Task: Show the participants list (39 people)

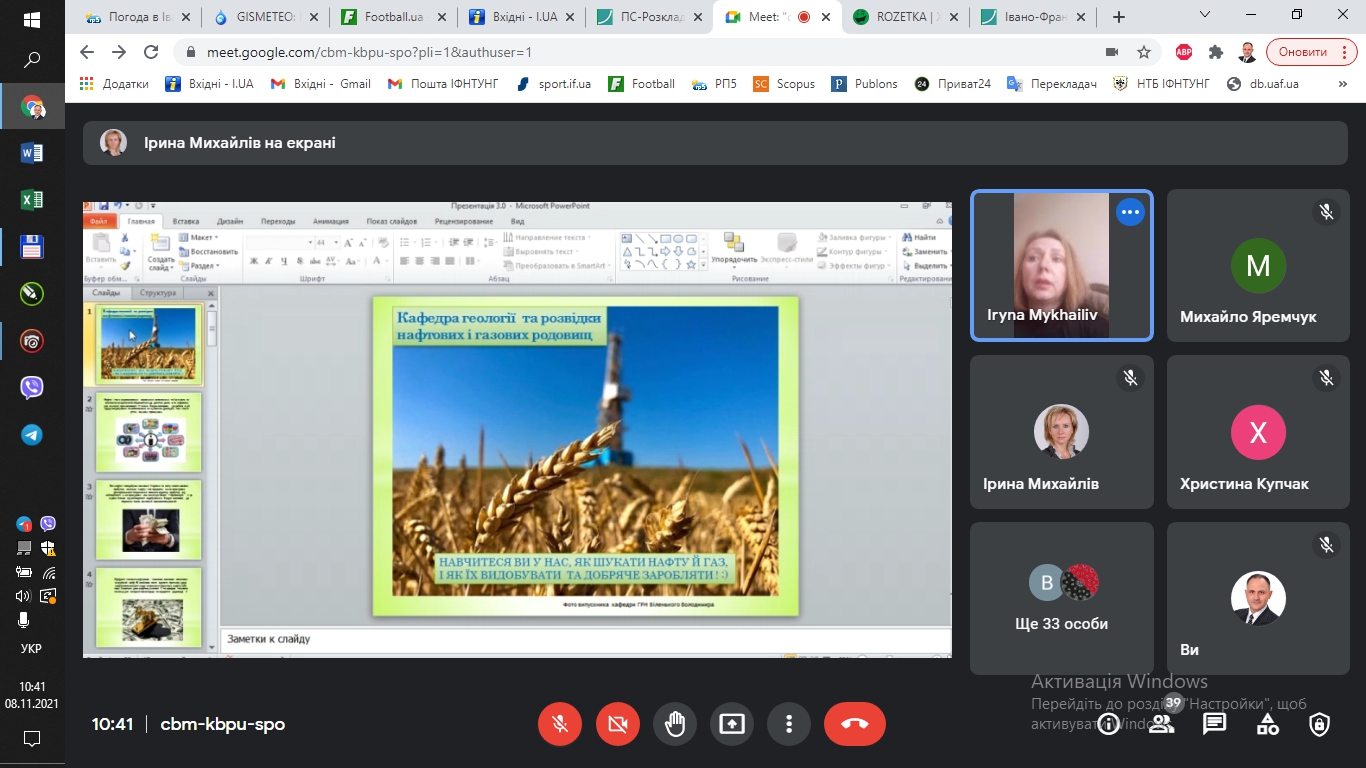Action: click(x=1161, y=725)
